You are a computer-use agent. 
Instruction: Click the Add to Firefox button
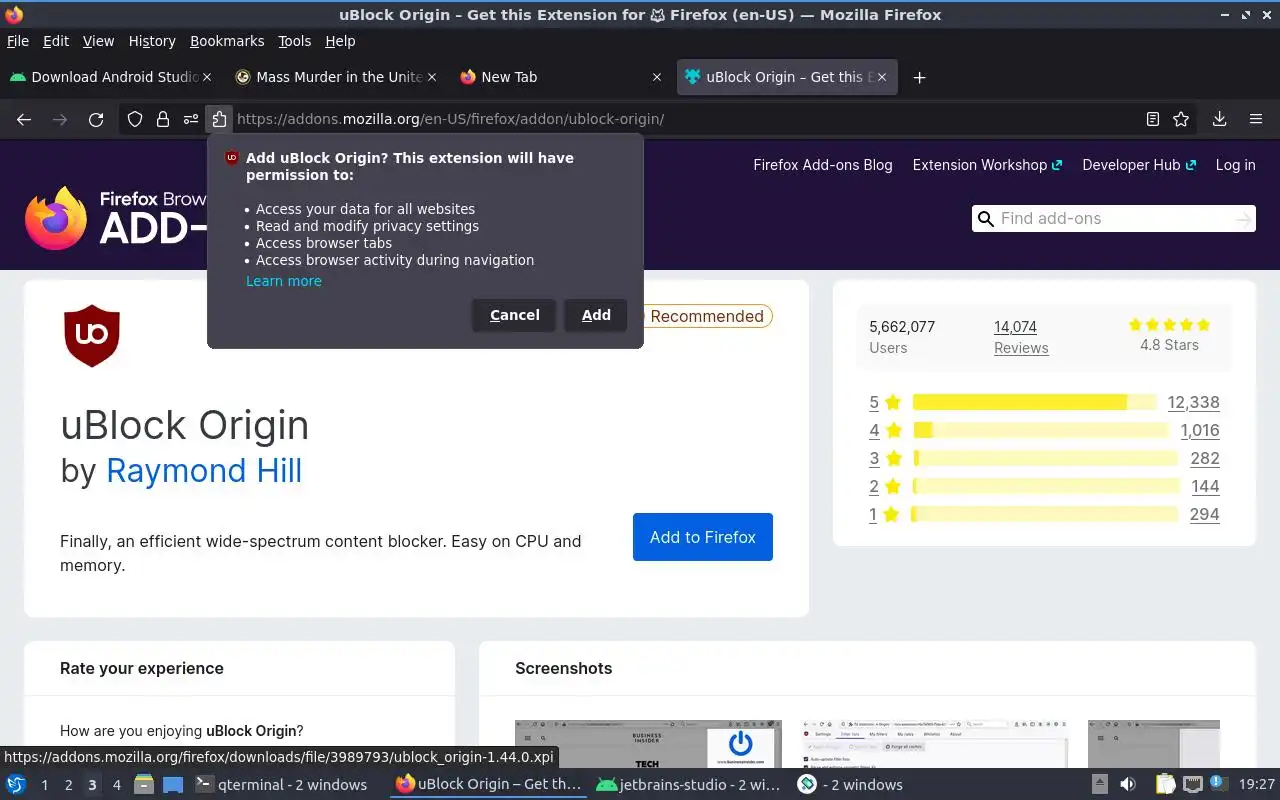(703, 537)
